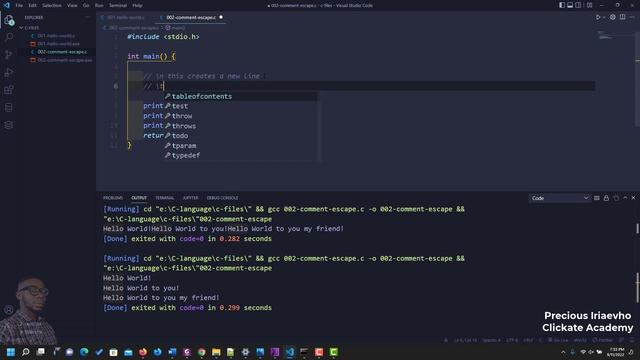
Task: Click the Split Editor Right icon
Action: coord(622,17)
